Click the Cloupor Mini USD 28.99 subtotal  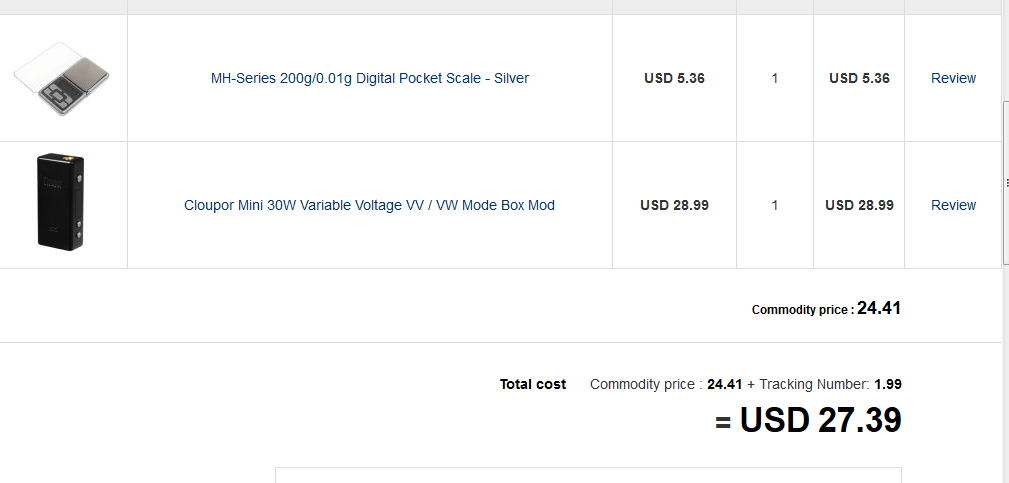859,205
